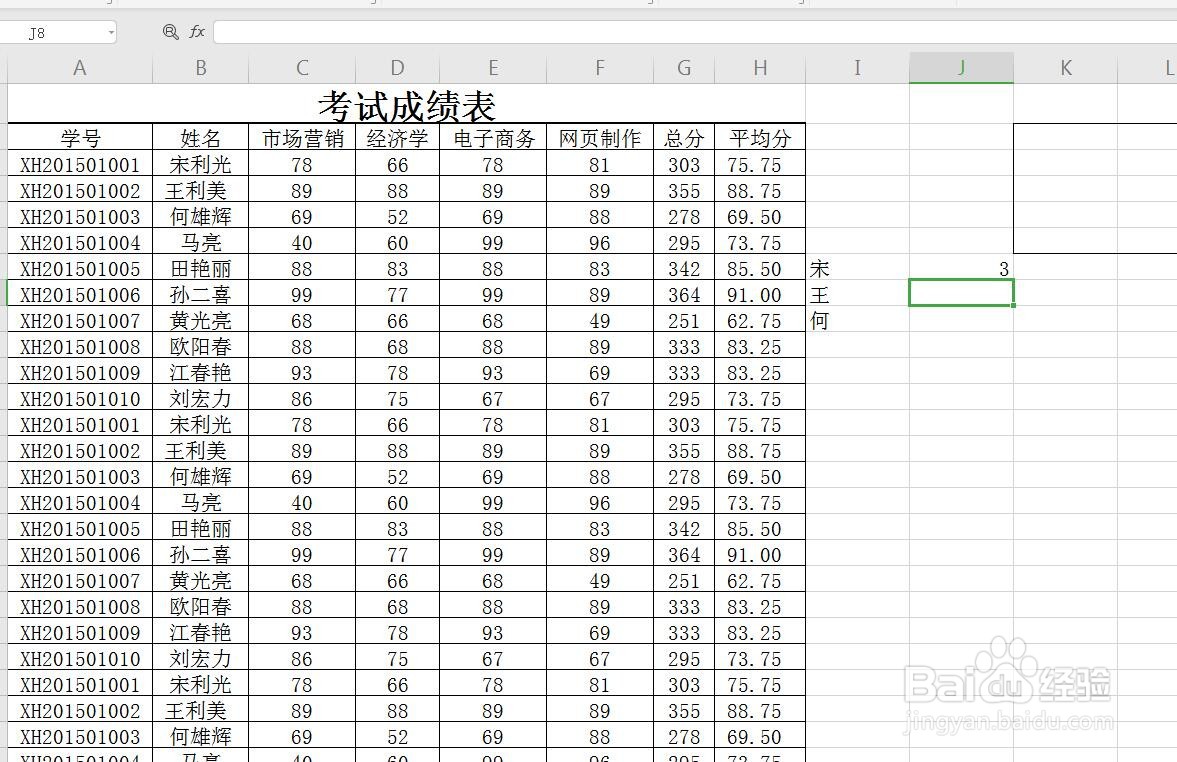Select column K header

(1065, 67)
